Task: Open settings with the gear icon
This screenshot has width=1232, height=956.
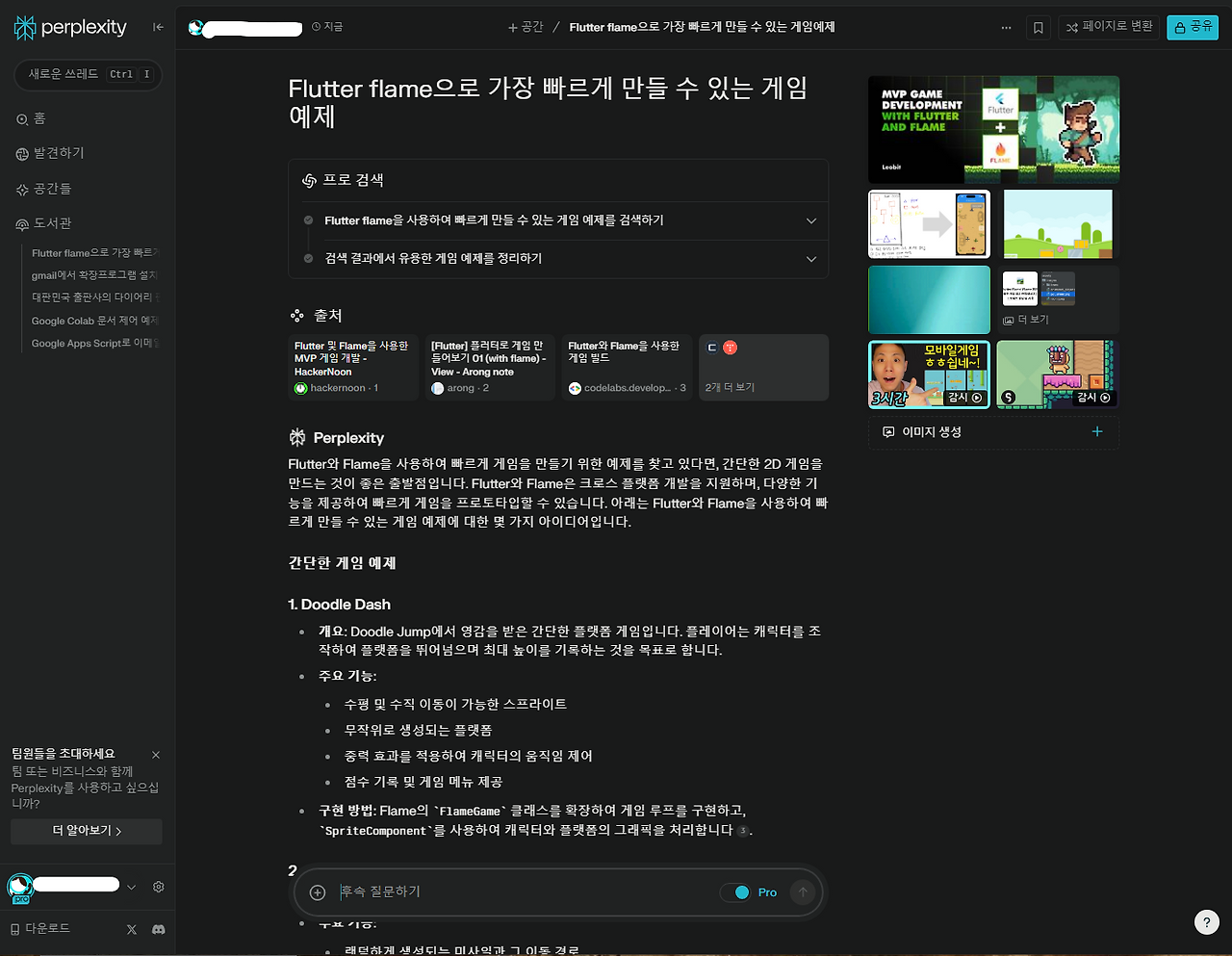Action: (158, 886)
